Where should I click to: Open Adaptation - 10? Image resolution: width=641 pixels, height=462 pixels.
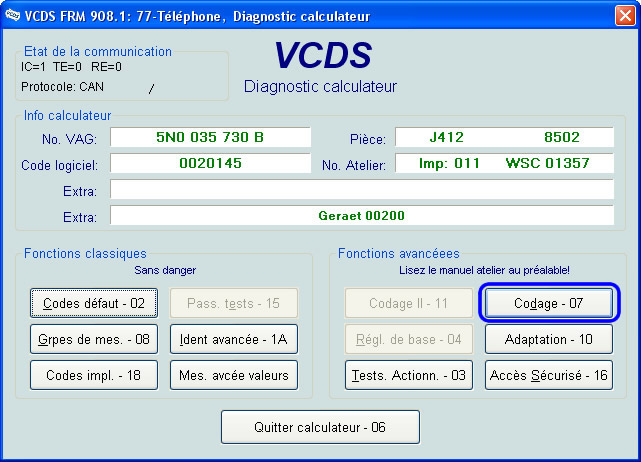549,339
